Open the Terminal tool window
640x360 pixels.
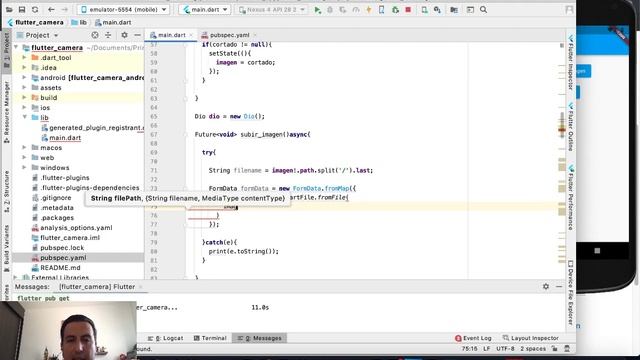pos(210,338)
